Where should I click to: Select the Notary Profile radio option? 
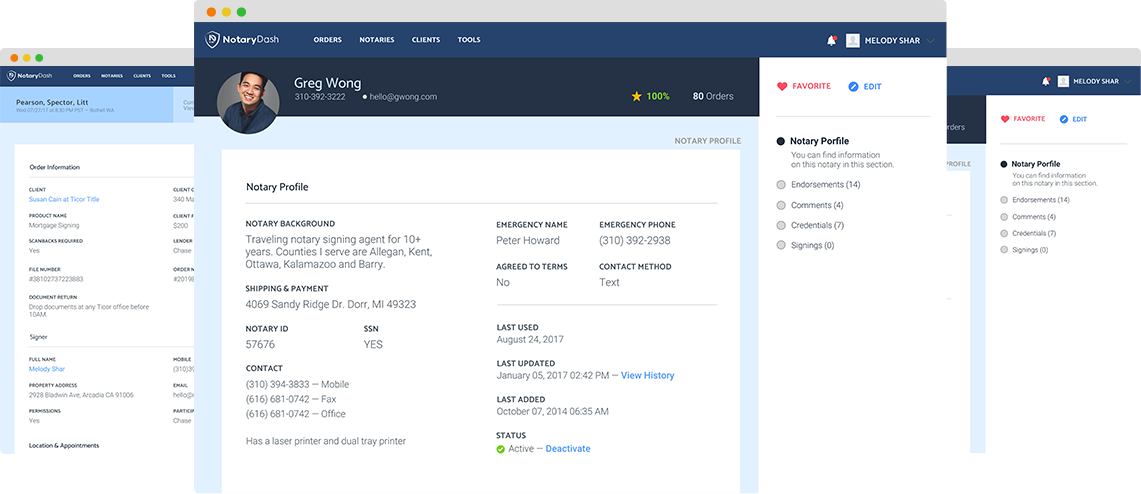coord(781,142)
